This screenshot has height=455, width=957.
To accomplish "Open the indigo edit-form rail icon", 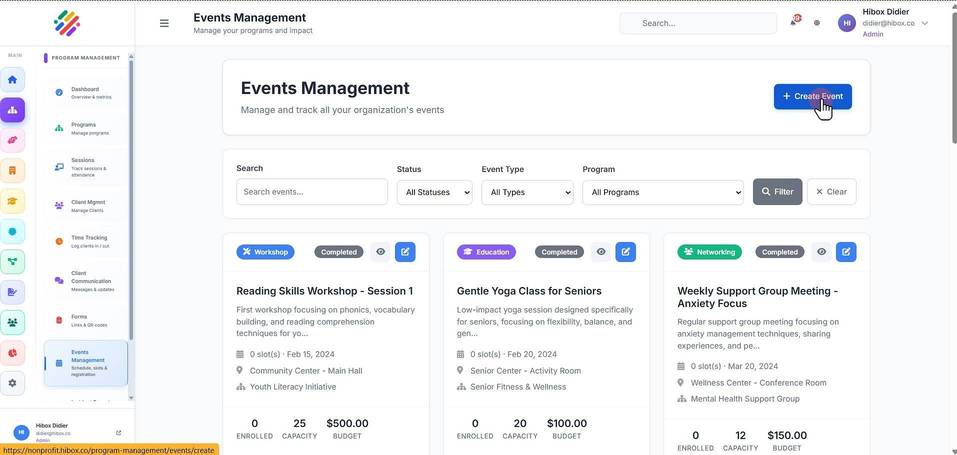I will coord(12,292).
